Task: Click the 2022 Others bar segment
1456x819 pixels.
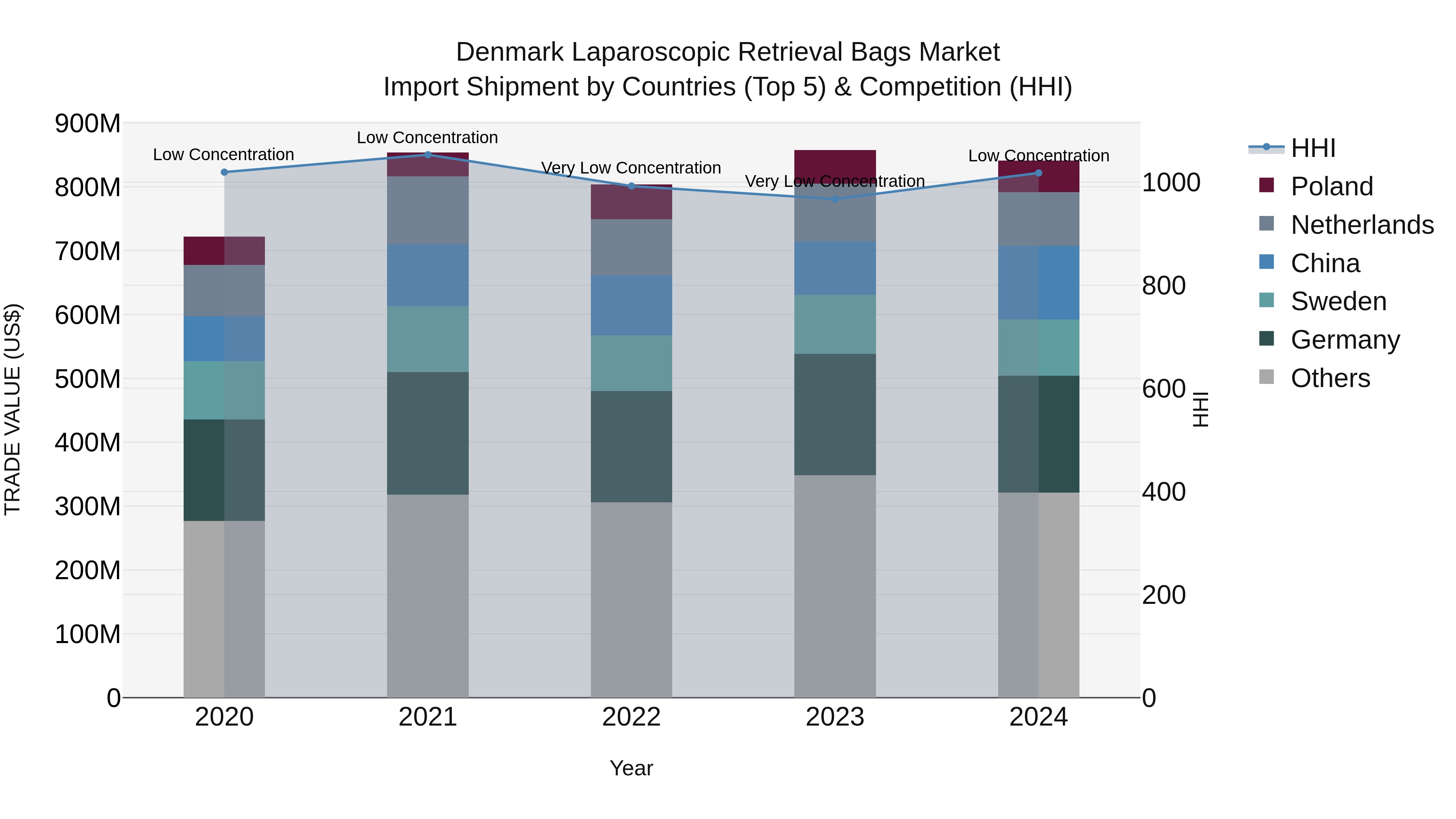Action: pos(631,600)
